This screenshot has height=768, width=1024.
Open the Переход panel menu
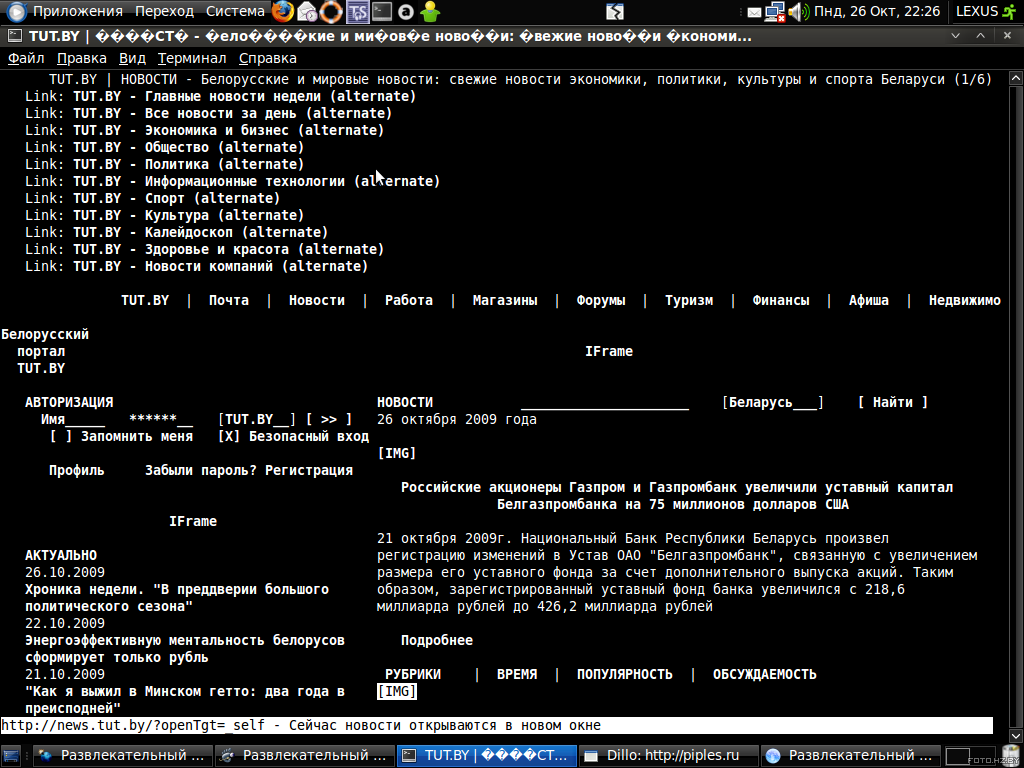(x=165, y=11)
